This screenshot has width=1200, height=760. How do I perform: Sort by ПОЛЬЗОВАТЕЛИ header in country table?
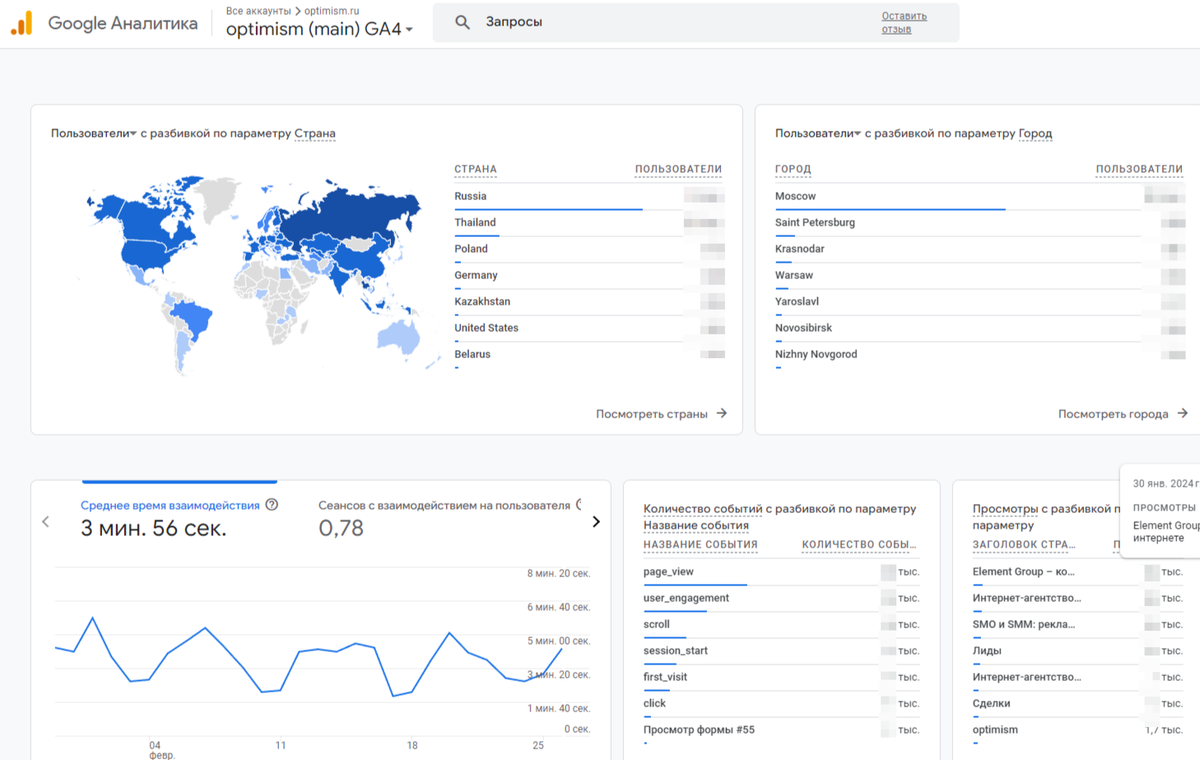pyautogui.click(x=678, y=169)
